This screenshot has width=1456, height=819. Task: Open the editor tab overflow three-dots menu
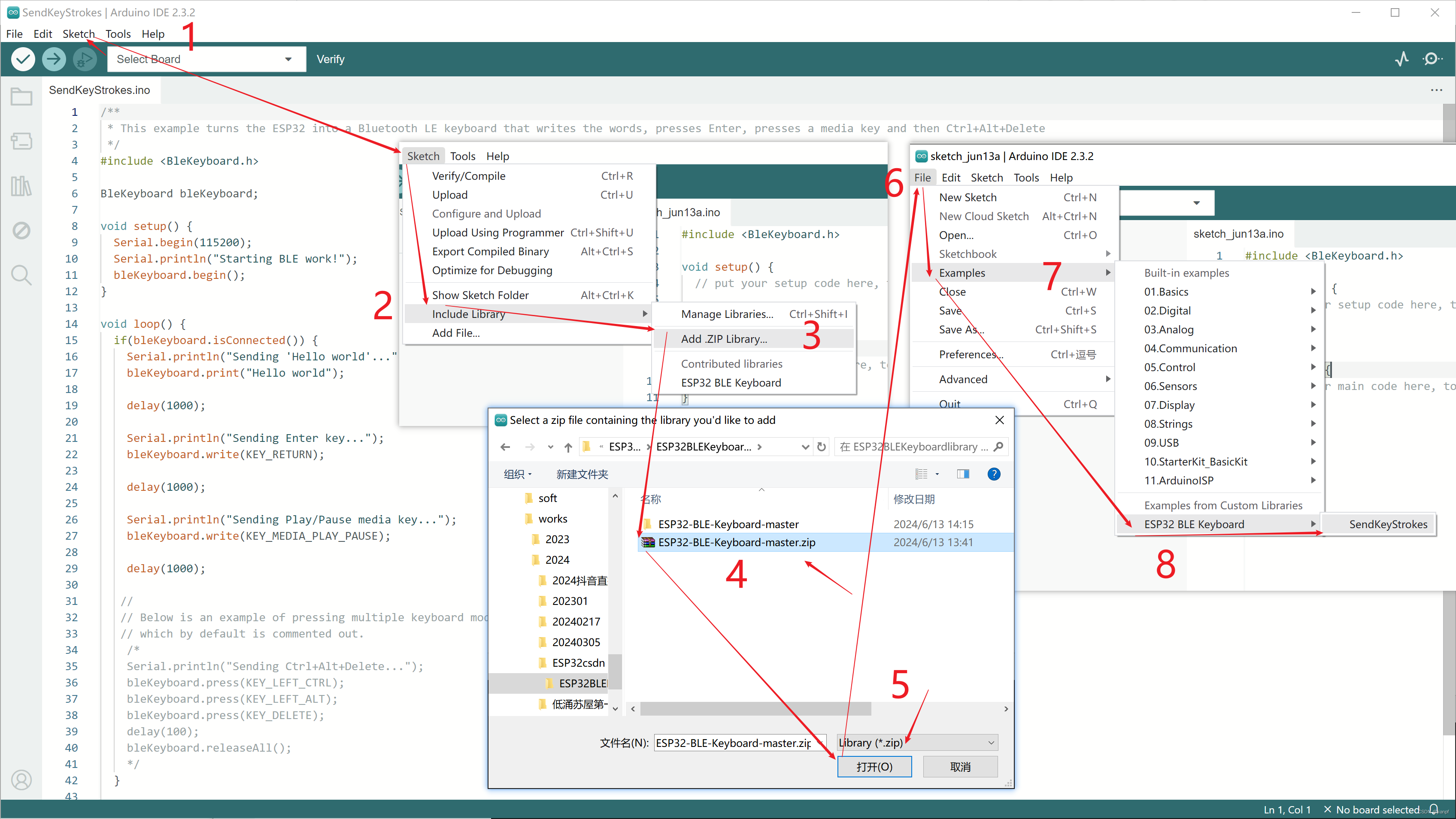(1436, 90)
